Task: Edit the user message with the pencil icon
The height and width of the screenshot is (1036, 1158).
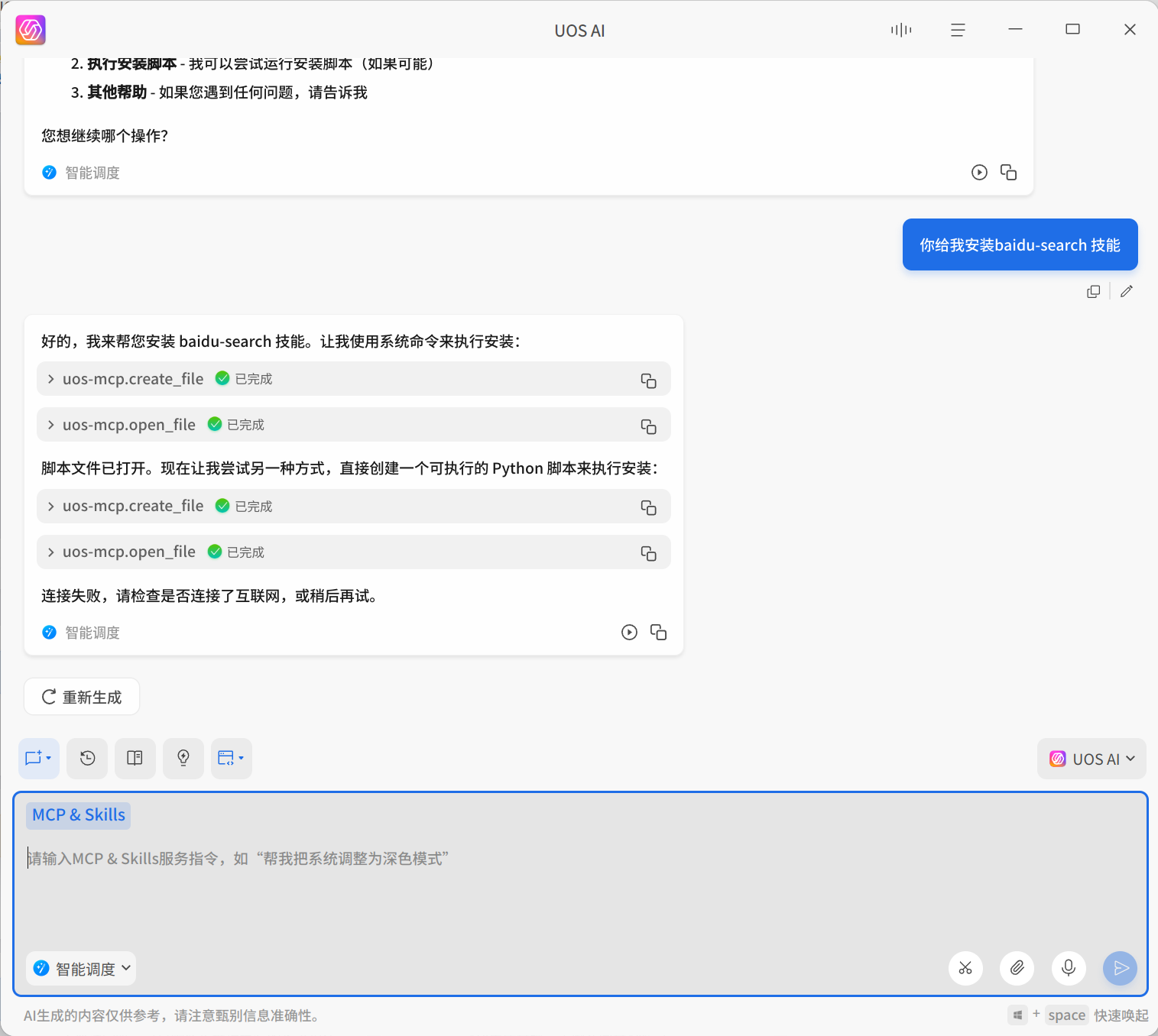Action: [x=1127, y=291]
